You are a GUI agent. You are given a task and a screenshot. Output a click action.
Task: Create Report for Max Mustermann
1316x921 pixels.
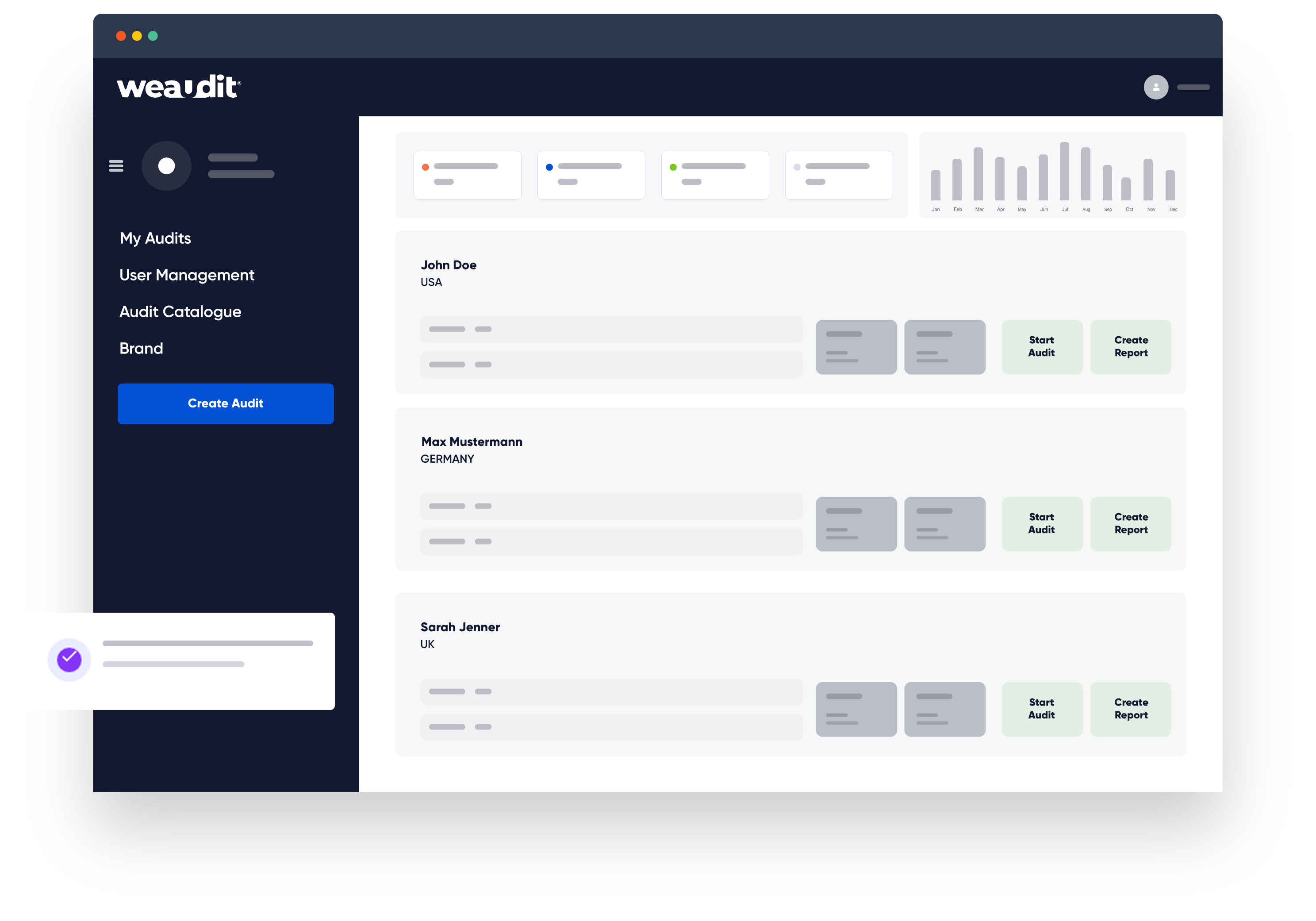click(x=1130, y=524)
